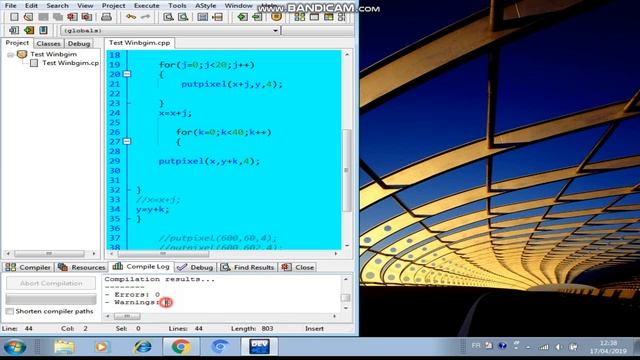Click the taskbar clock showing 17/04/2019
The width and height of the screenshot is (640, 360).
coord(608,347)
